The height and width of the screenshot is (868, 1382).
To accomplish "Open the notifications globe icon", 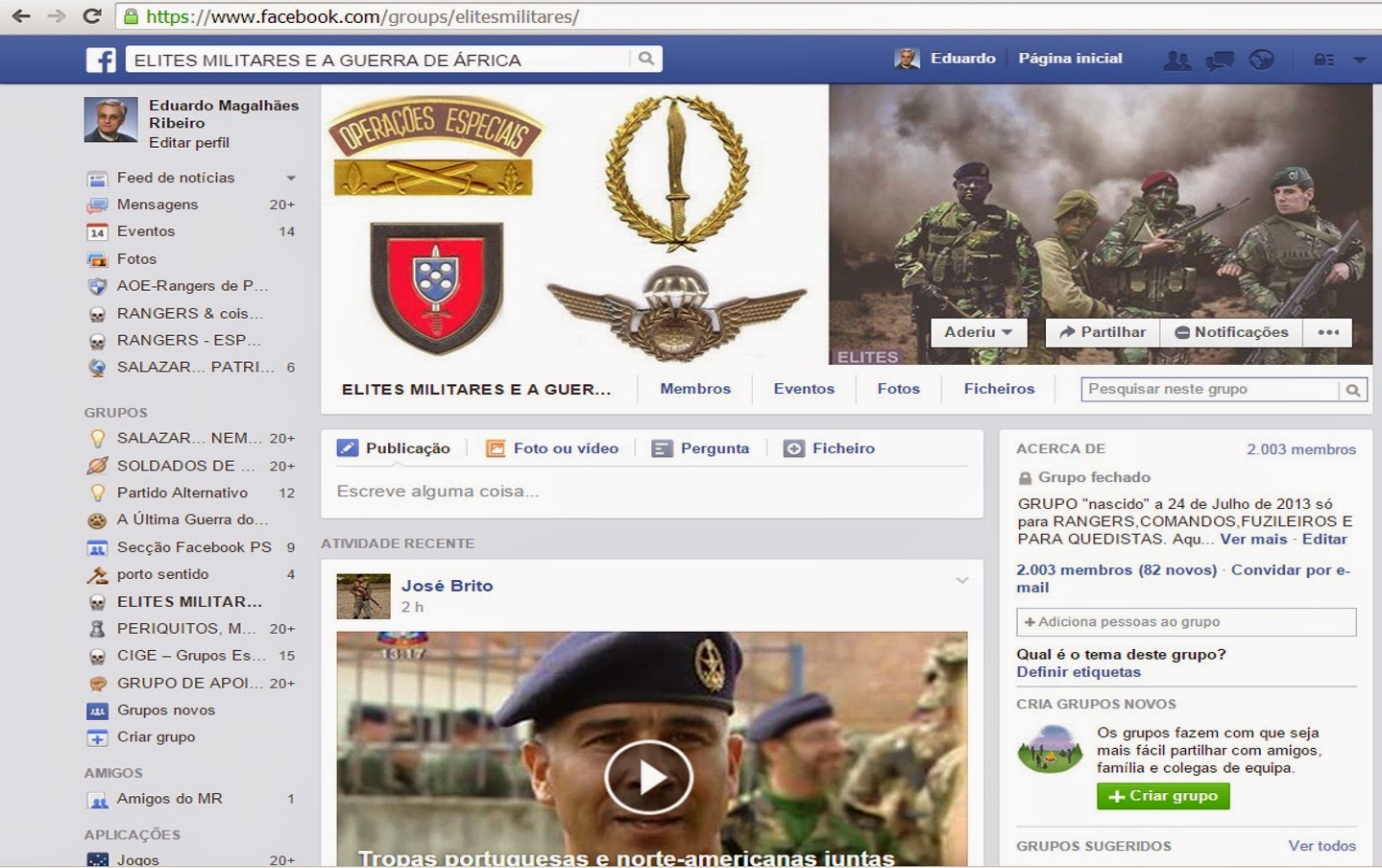I will click(1261, 60).
